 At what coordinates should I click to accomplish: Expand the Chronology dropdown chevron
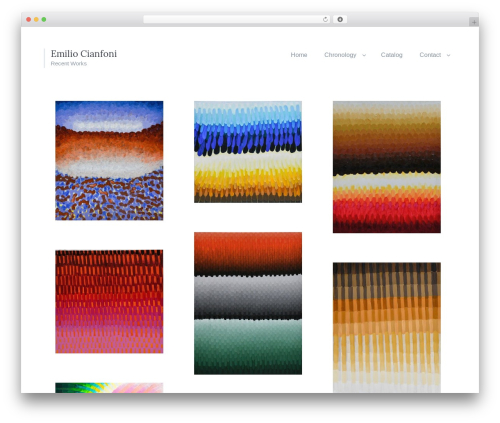(x=364, y=55)
